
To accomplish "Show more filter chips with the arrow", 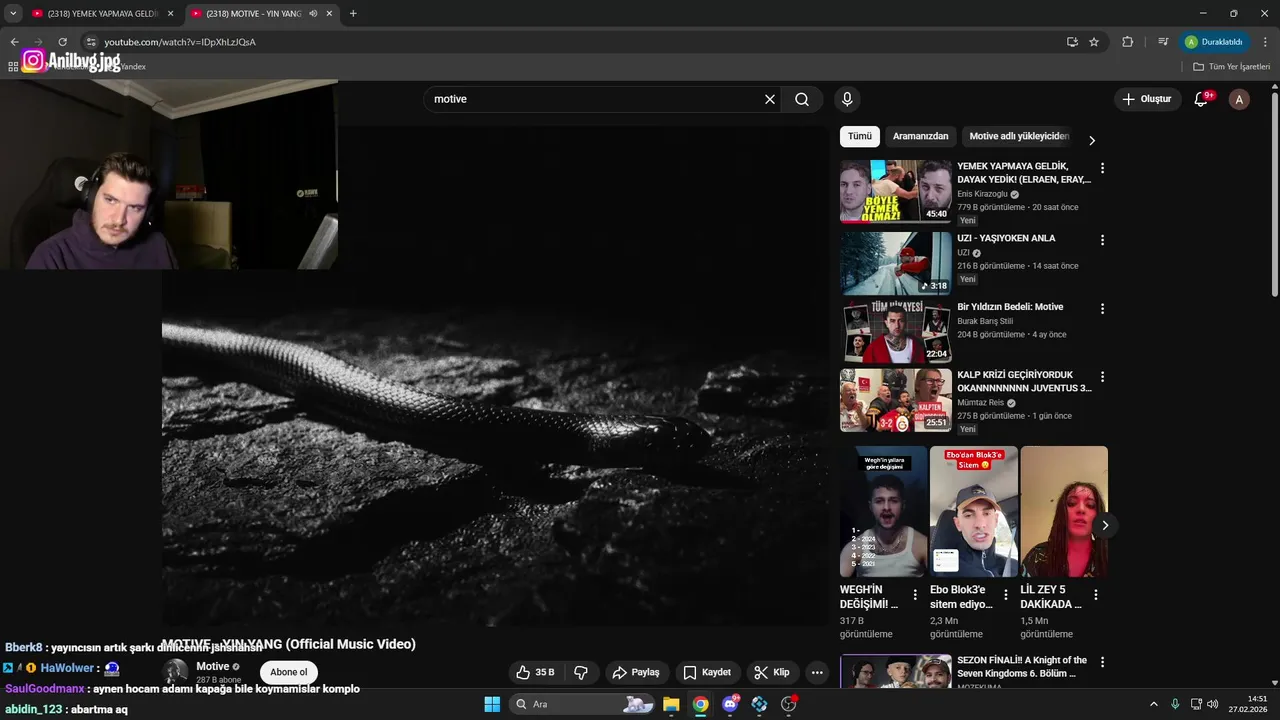I will (x=1092, y=140).
